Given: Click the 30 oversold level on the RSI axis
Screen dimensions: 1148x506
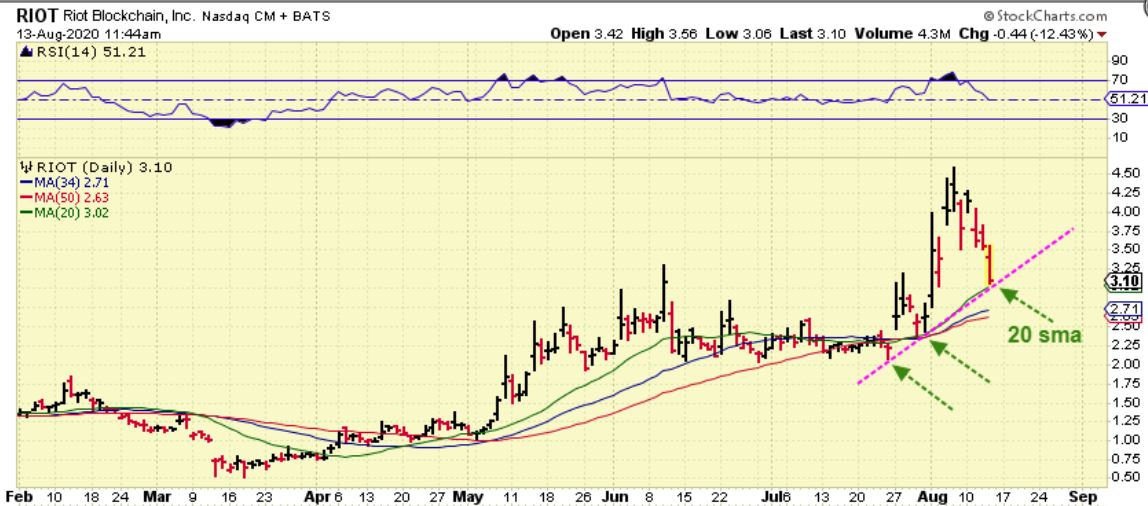Looking at the screenshot, I should 1120,118.
